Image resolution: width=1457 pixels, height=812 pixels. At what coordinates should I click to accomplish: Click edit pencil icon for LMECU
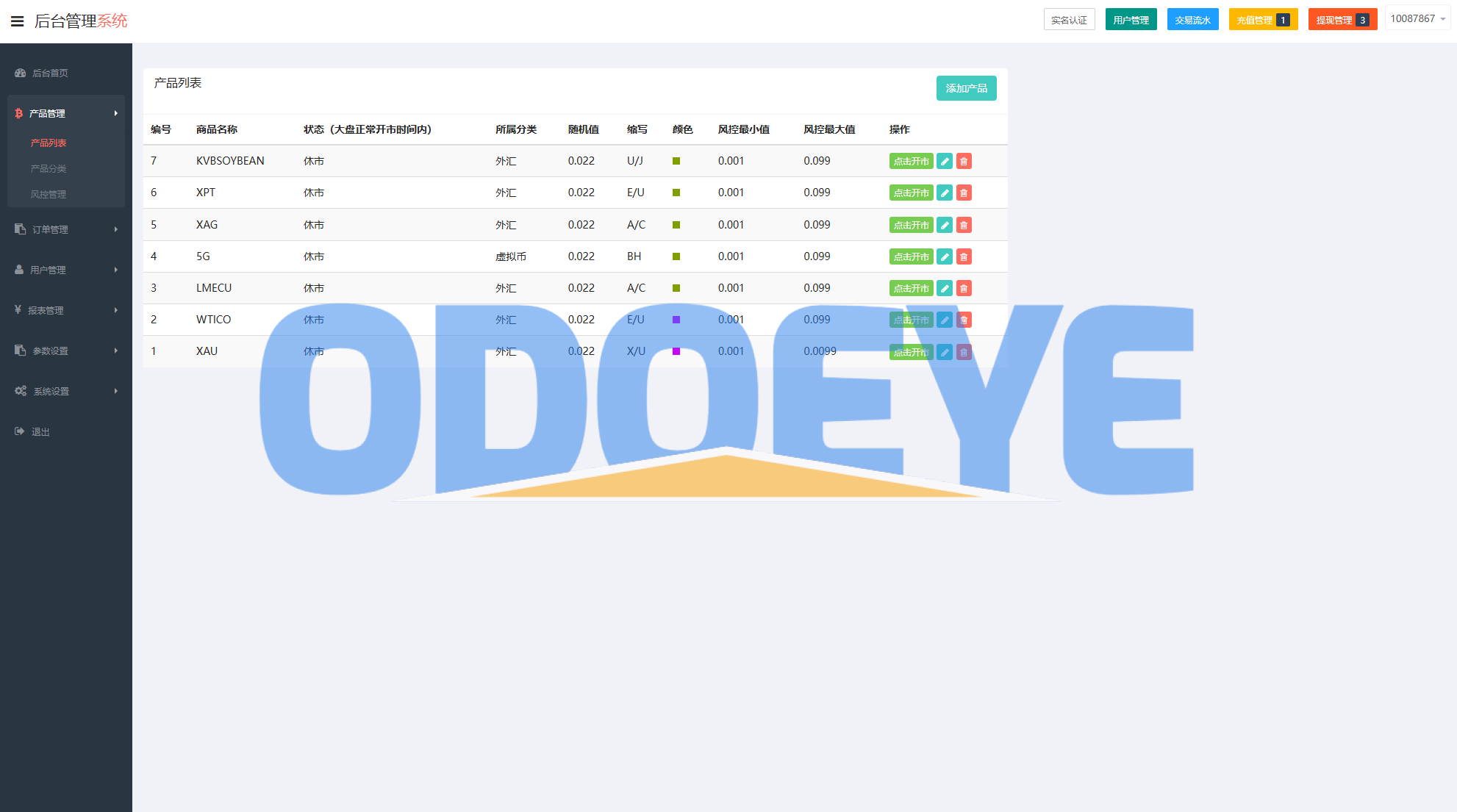pyautogui.click(x=945, y=288)
